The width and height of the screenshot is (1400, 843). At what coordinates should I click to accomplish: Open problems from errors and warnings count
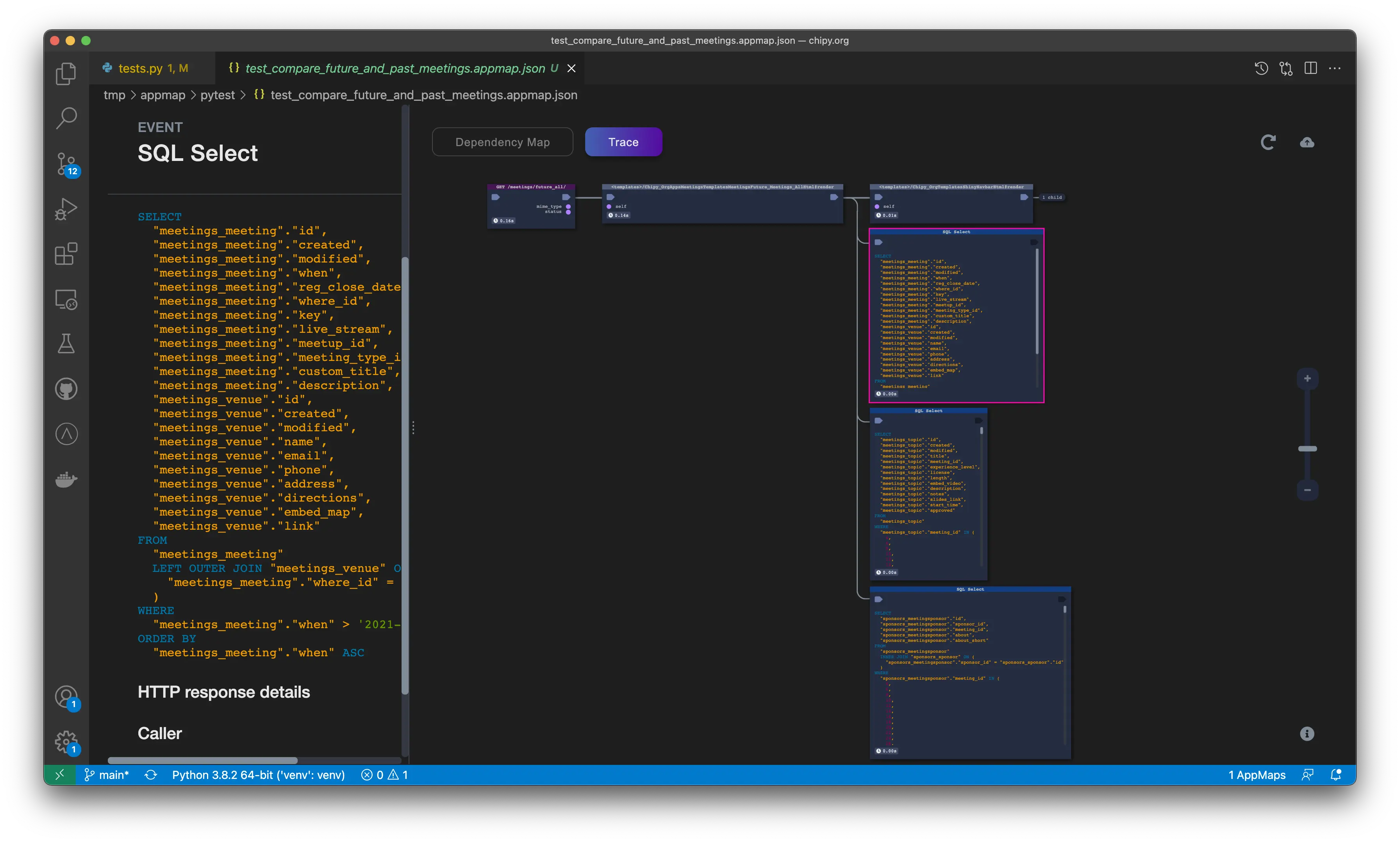(384, 775)
